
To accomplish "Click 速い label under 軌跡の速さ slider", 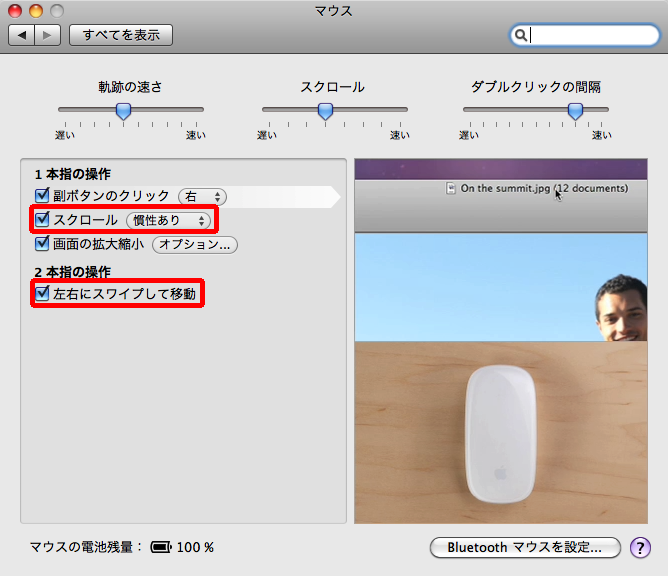I will pyautogui.click(x=196, y=135).
